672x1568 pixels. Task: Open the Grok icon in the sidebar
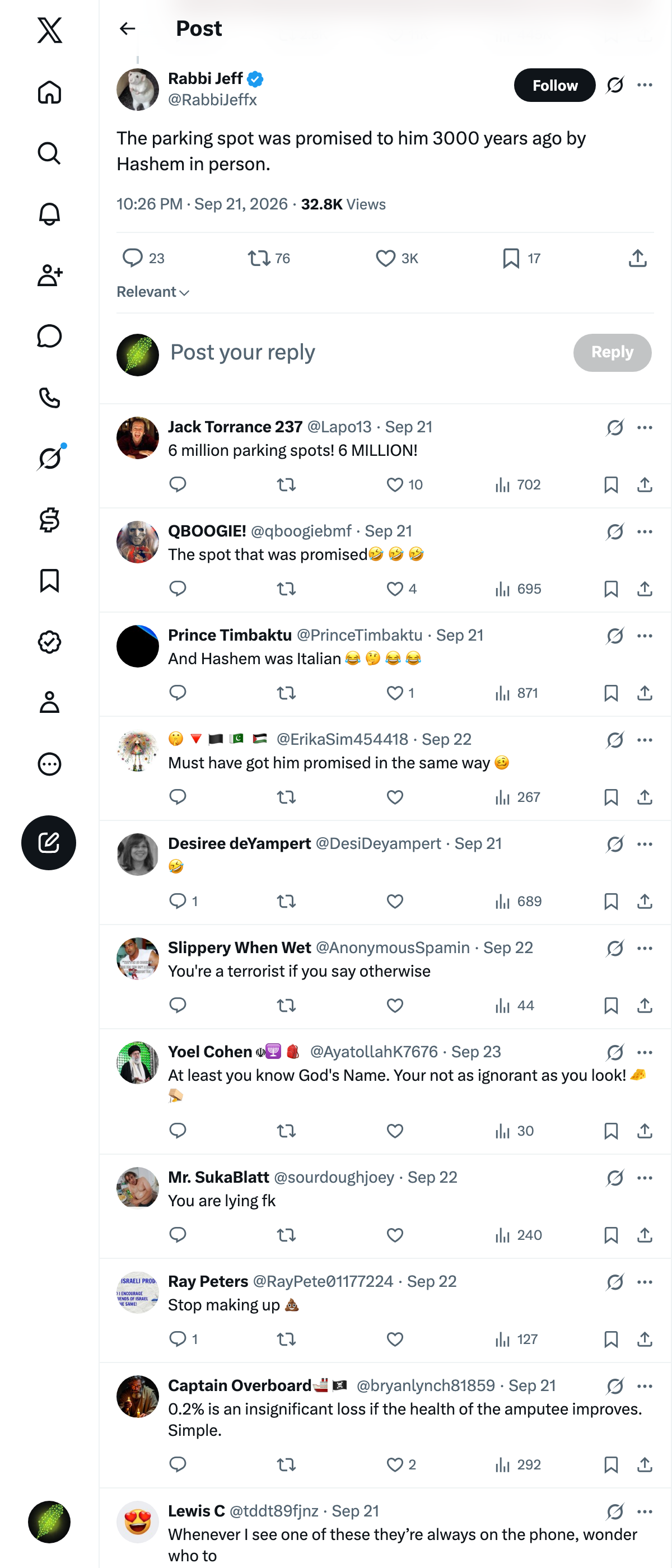point(49,458)
